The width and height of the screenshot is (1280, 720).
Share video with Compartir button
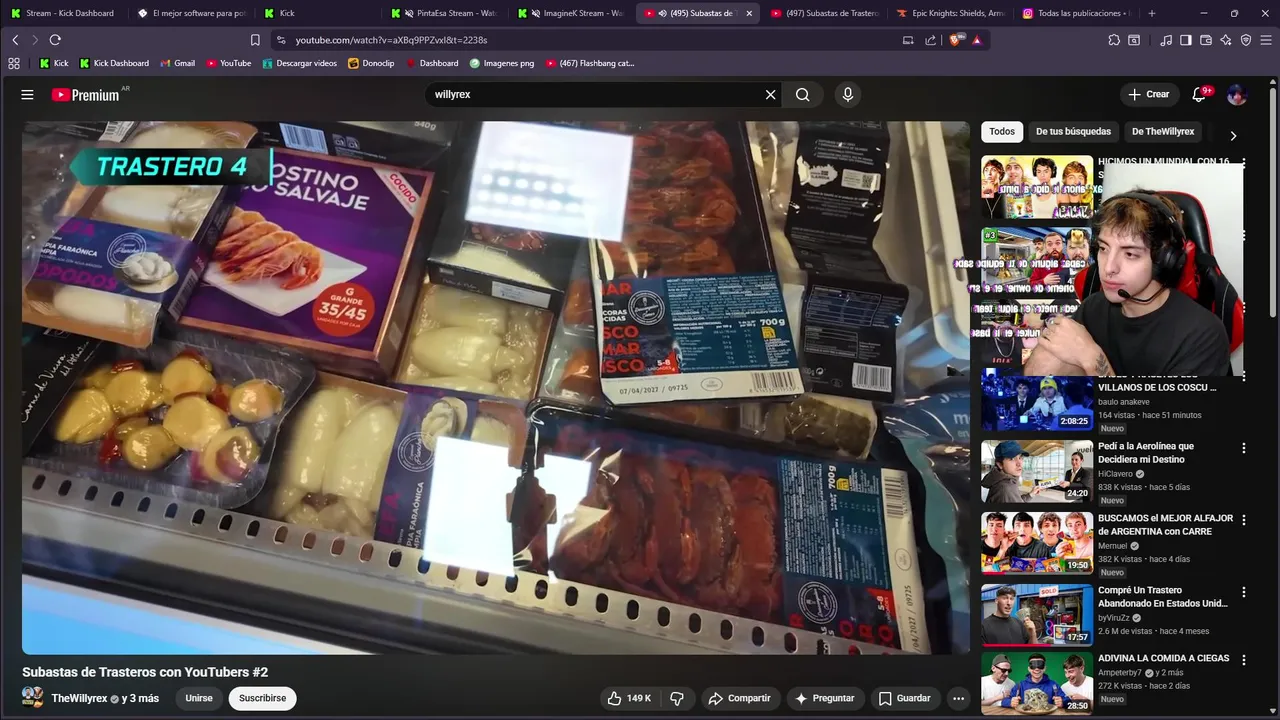(739, 698)
